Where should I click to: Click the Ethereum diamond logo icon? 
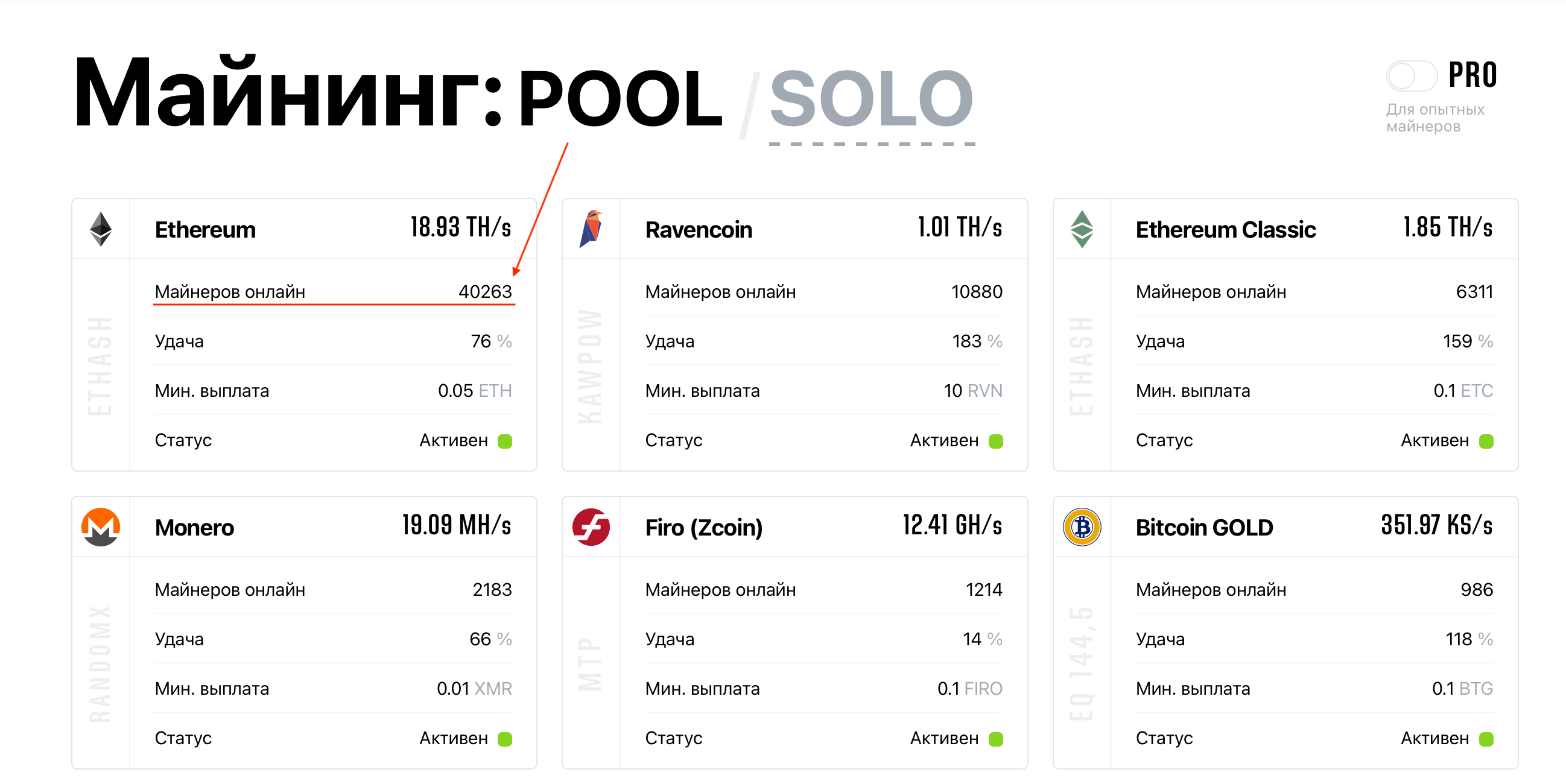(x=101, y=229)
